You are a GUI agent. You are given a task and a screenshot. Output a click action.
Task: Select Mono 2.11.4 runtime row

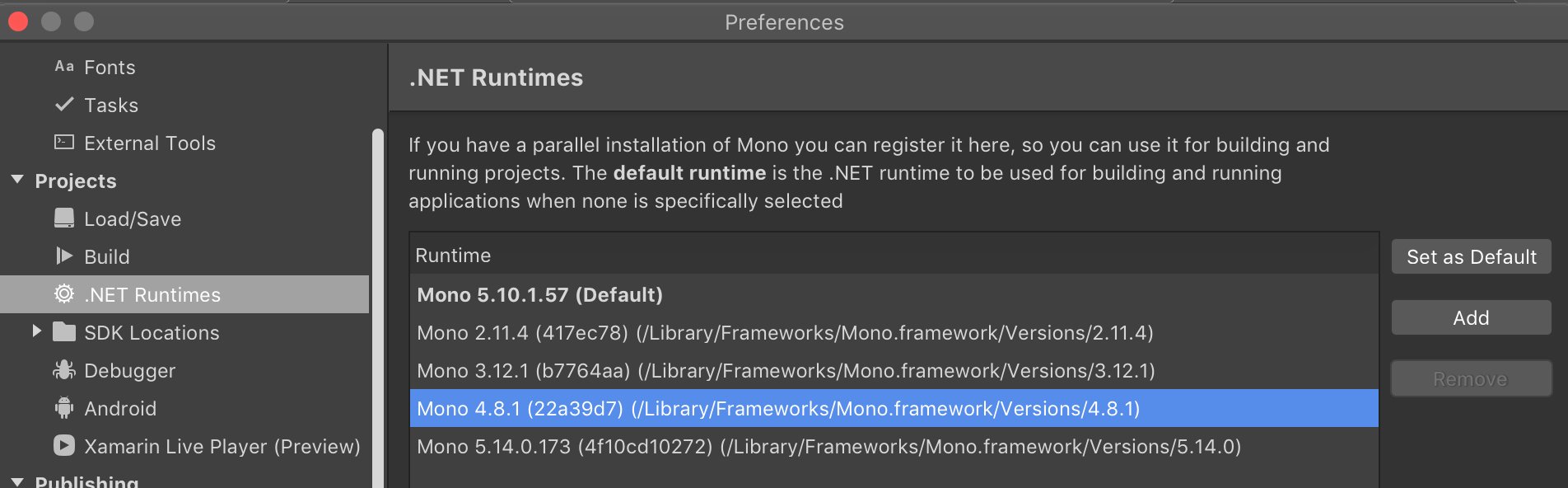784,333
